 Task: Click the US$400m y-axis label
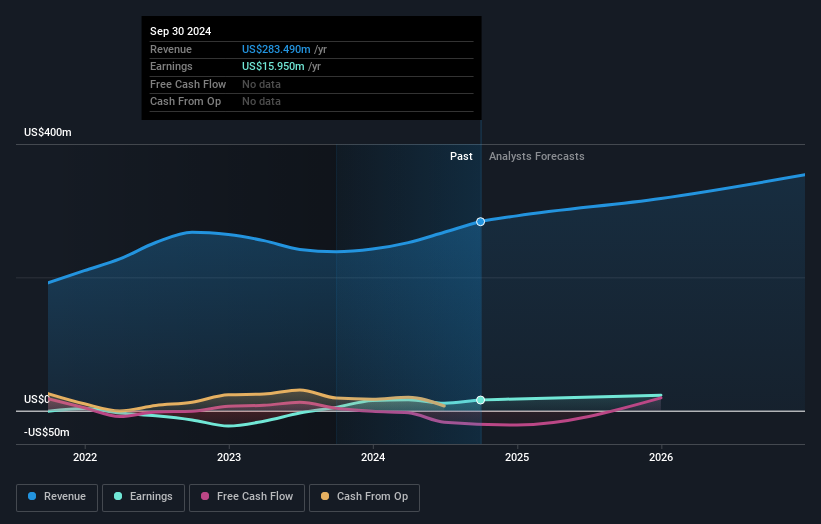click(x=48, y=132)
